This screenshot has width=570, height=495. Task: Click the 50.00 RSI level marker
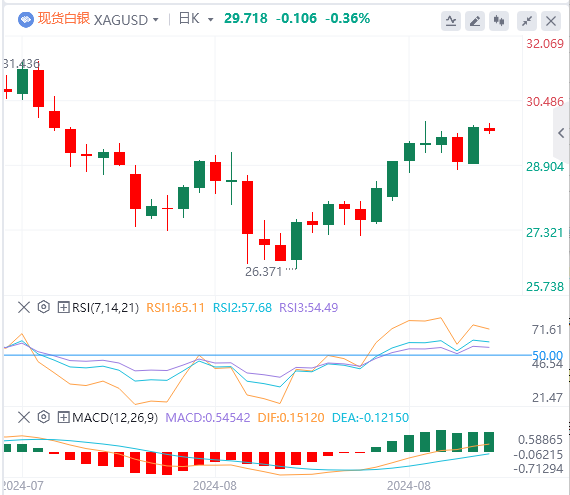click(x=547, y=355)
